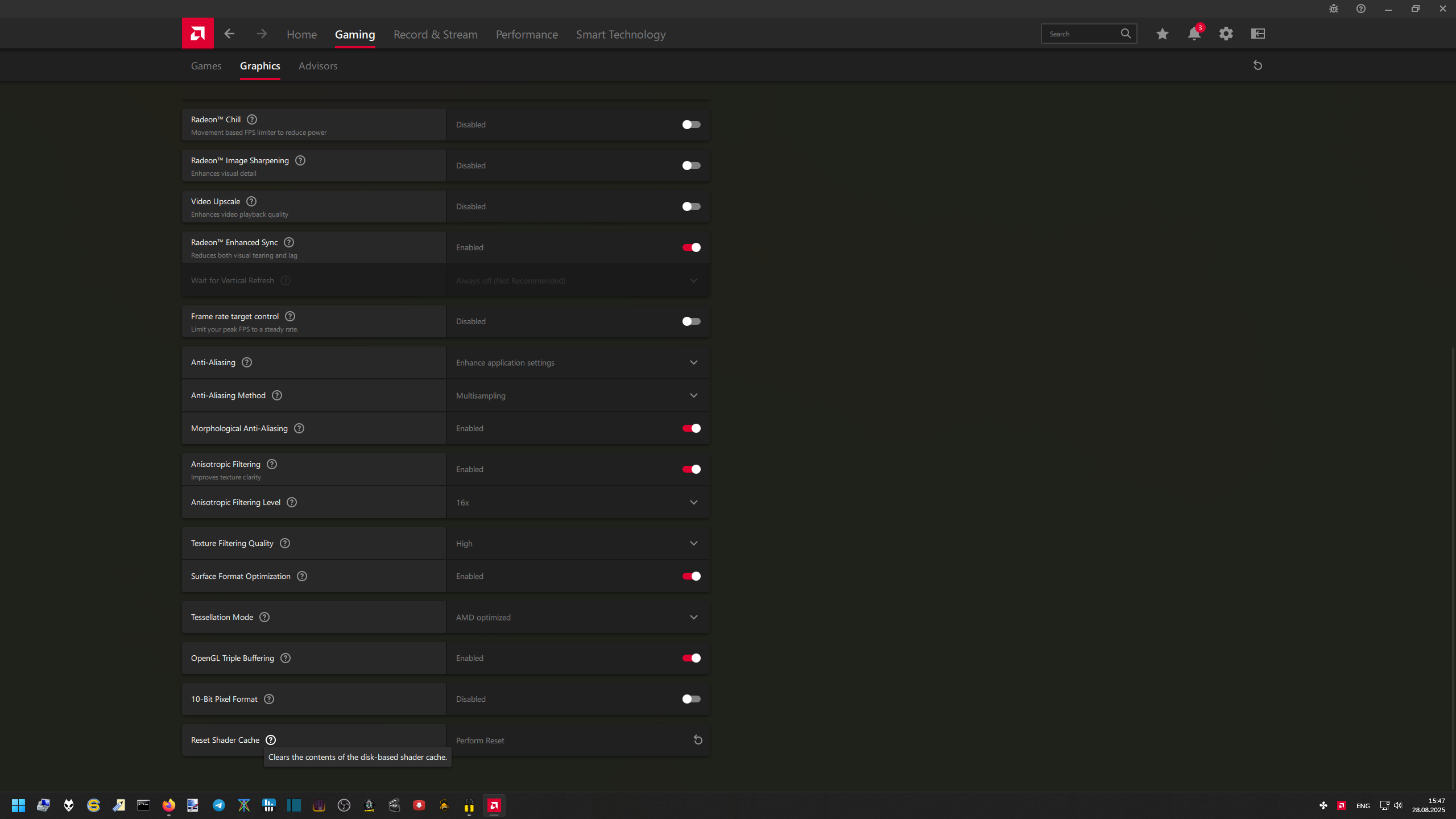Enable the Radeon Chill toggle
The height and width of the screenshot is (819, 1456).
point(691,125)
